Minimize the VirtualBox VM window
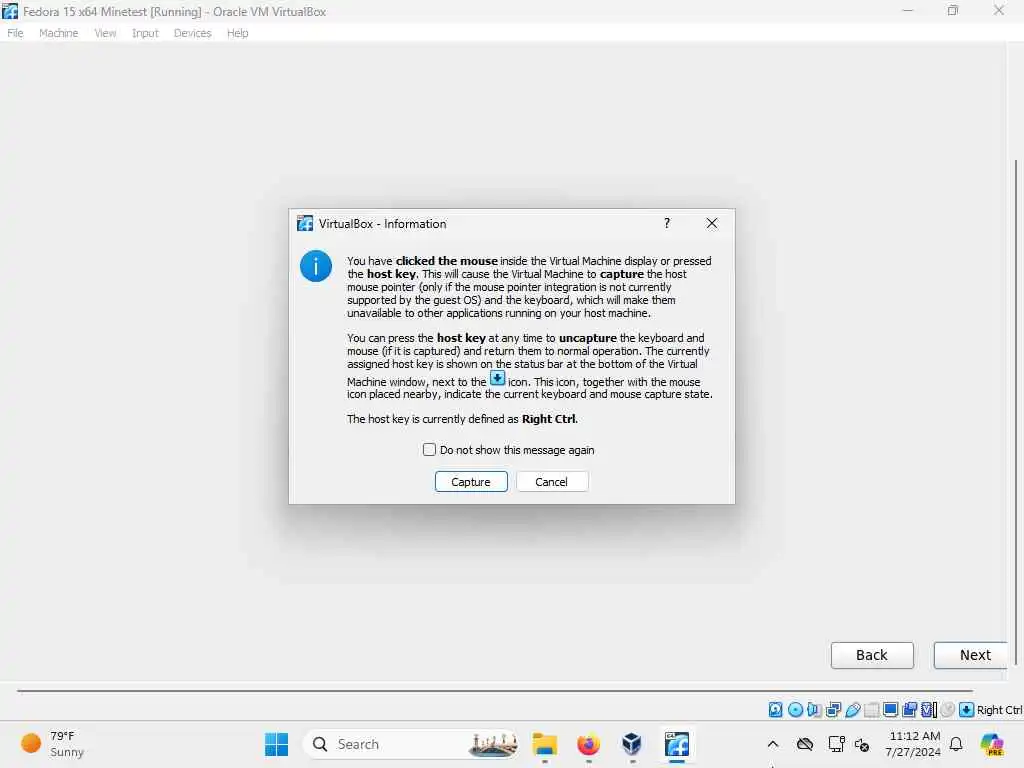The height and width of the screenshot is (768, 1024). pyautogui.click(x=908, y=10)
